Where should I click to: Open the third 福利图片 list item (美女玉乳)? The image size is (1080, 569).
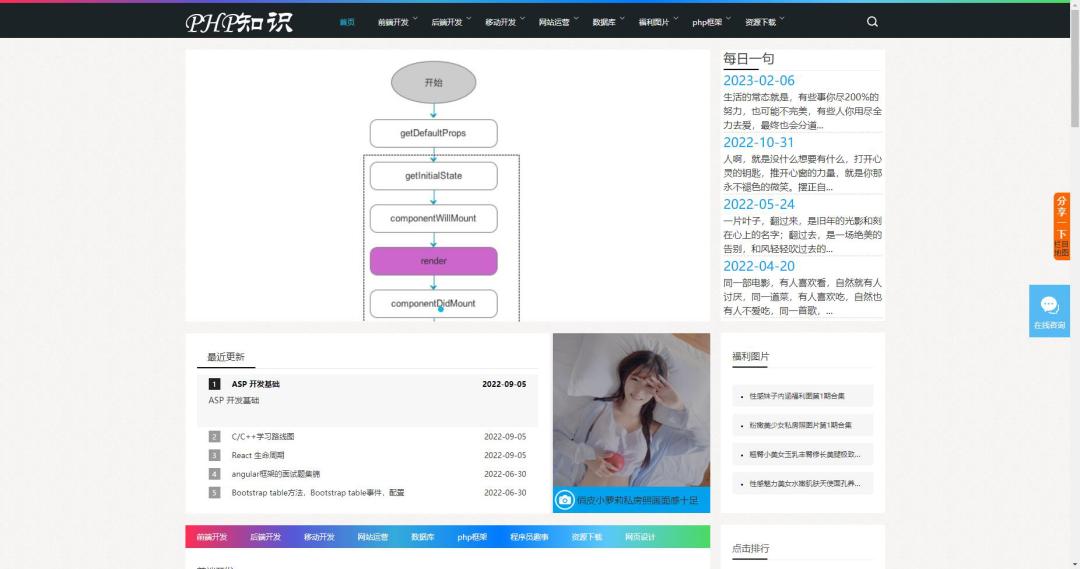[805, 455]
